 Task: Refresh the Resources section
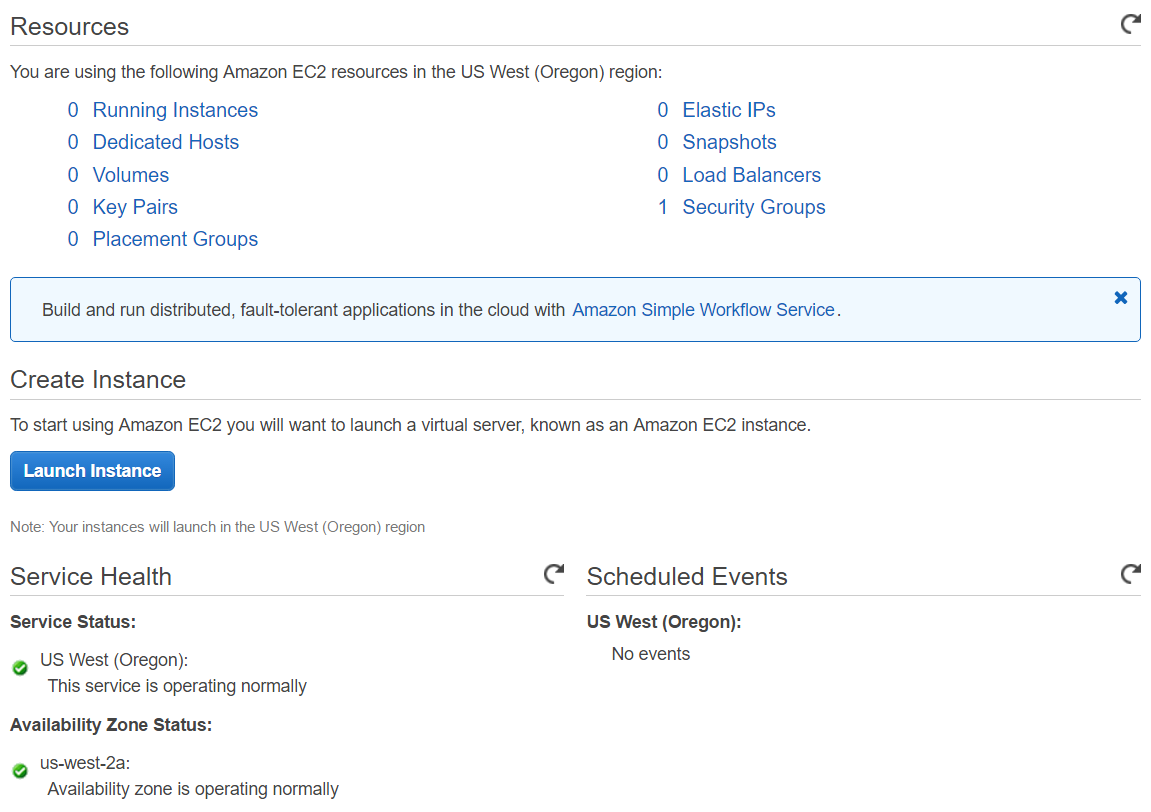(x=1130, y=24)
